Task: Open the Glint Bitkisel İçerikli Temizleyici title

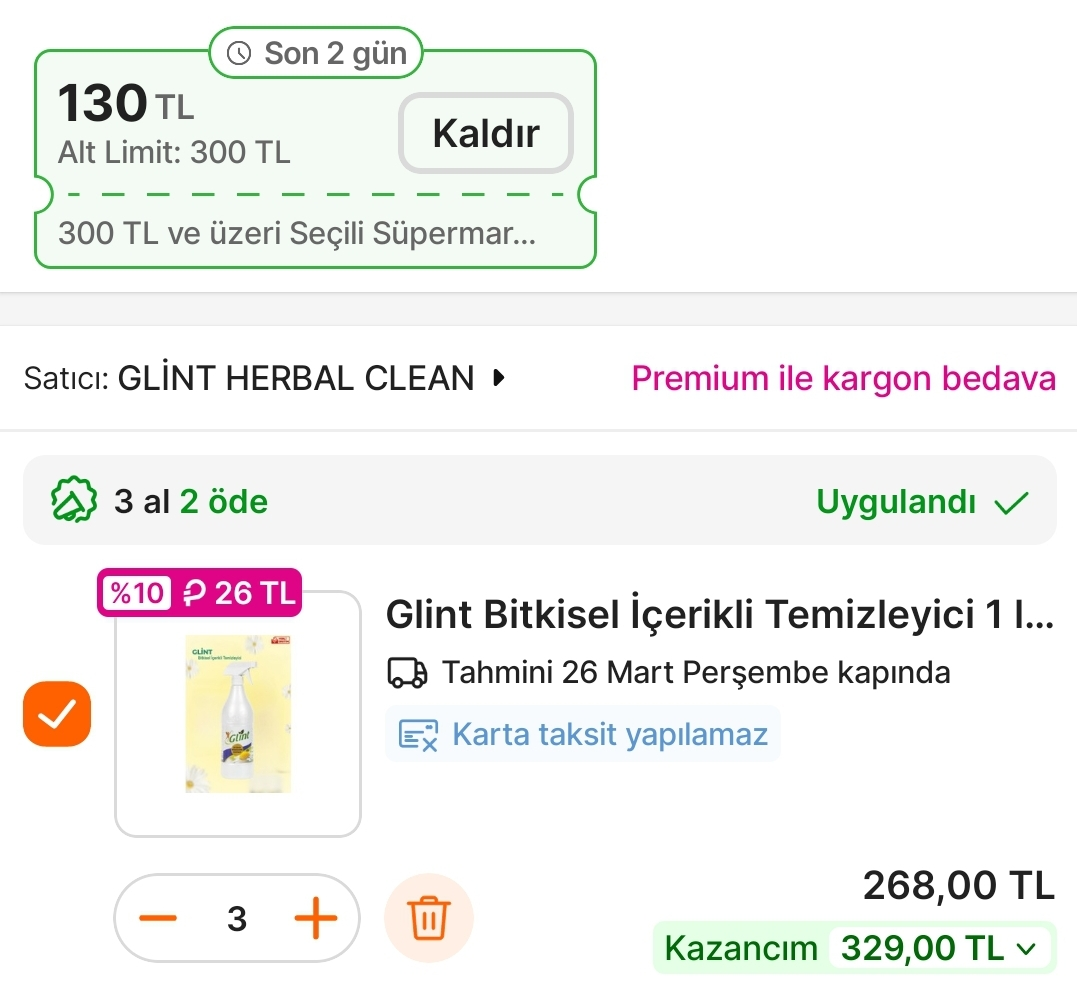Action: (719, 616)
